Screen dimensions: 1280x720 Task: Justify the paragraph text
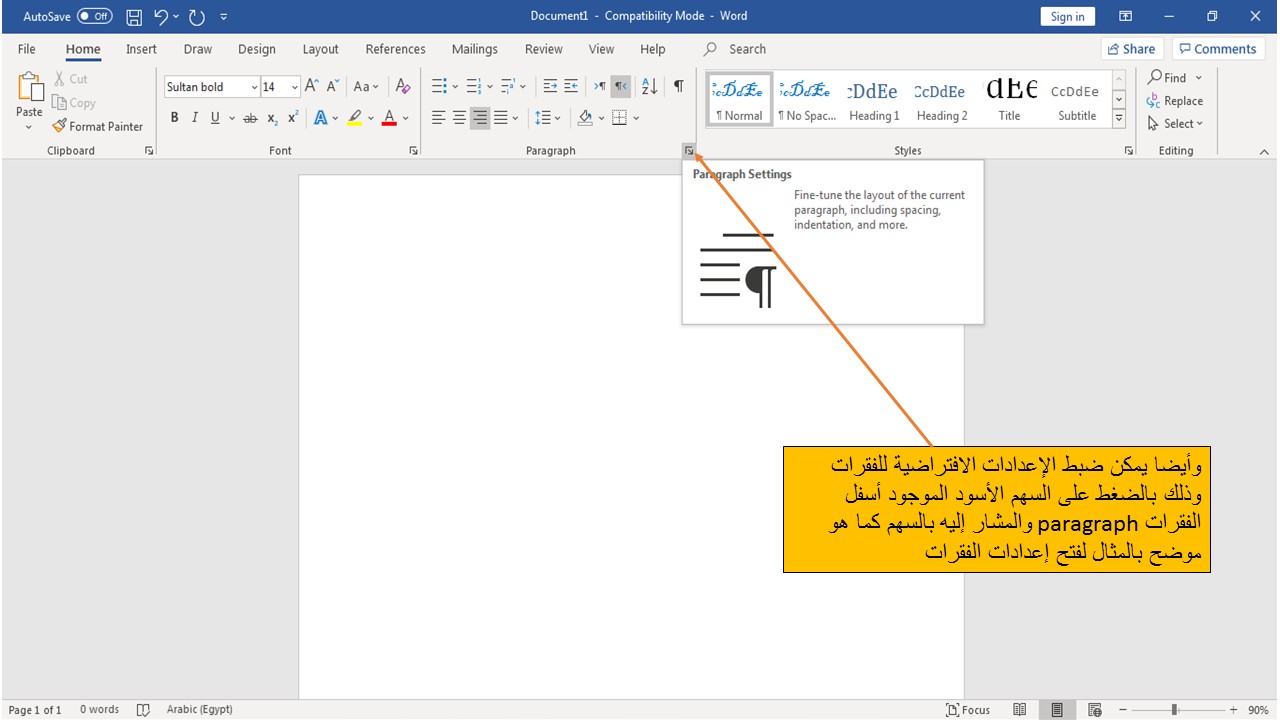pyautogui.click(x=499, y=117)
